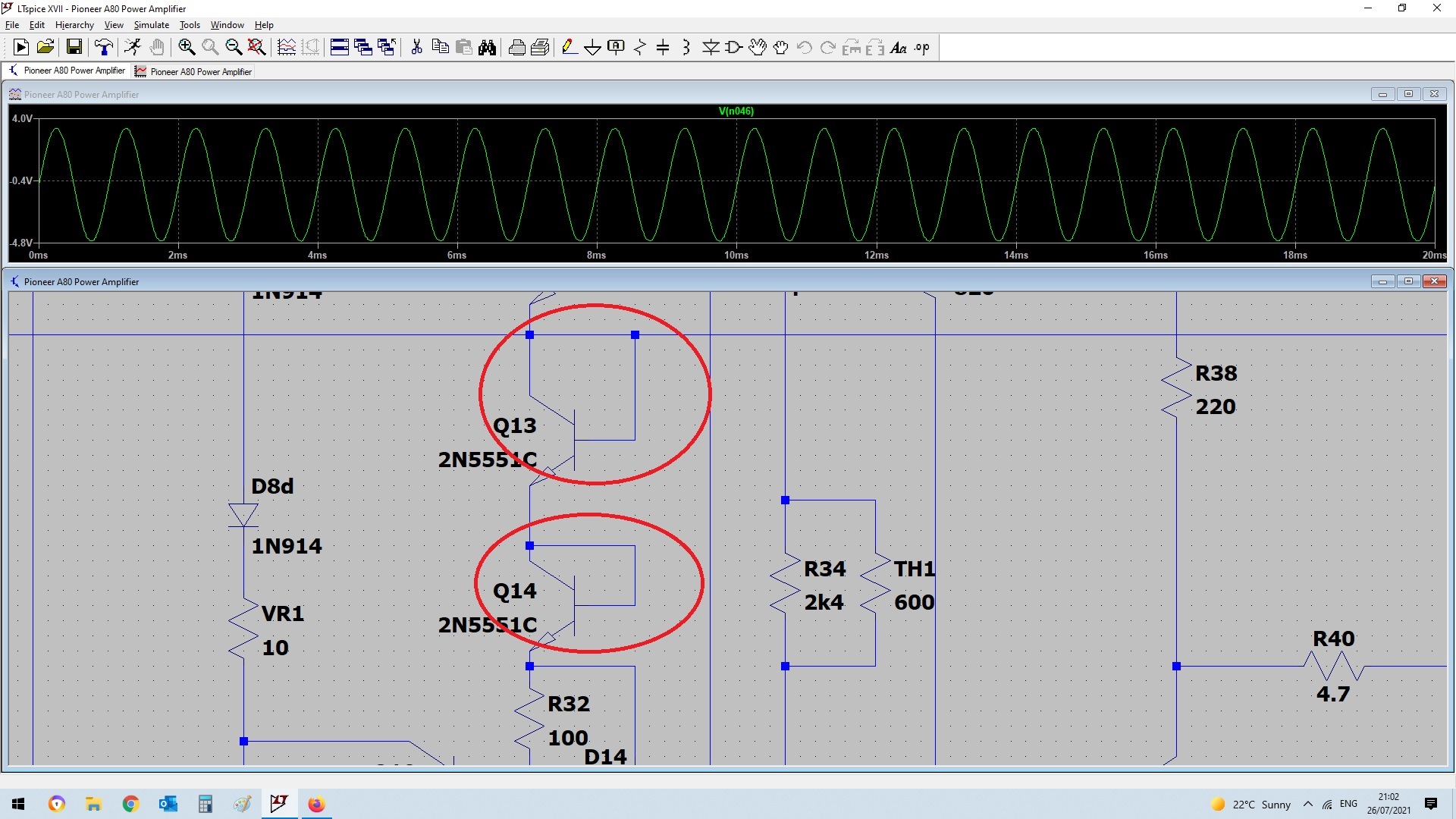This screenshot has height=819, width=1456.
Task: Select the Drag hand tool
Action: (x=781, y=48)
